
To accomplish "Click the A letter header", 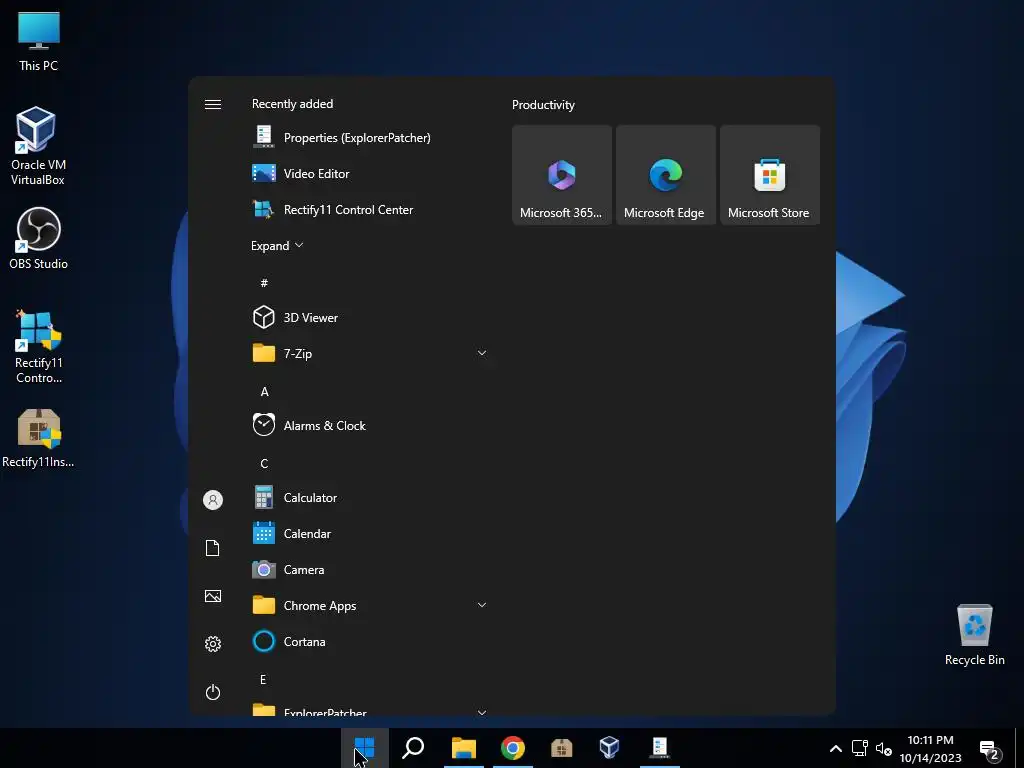I will (x=264, y=391).
